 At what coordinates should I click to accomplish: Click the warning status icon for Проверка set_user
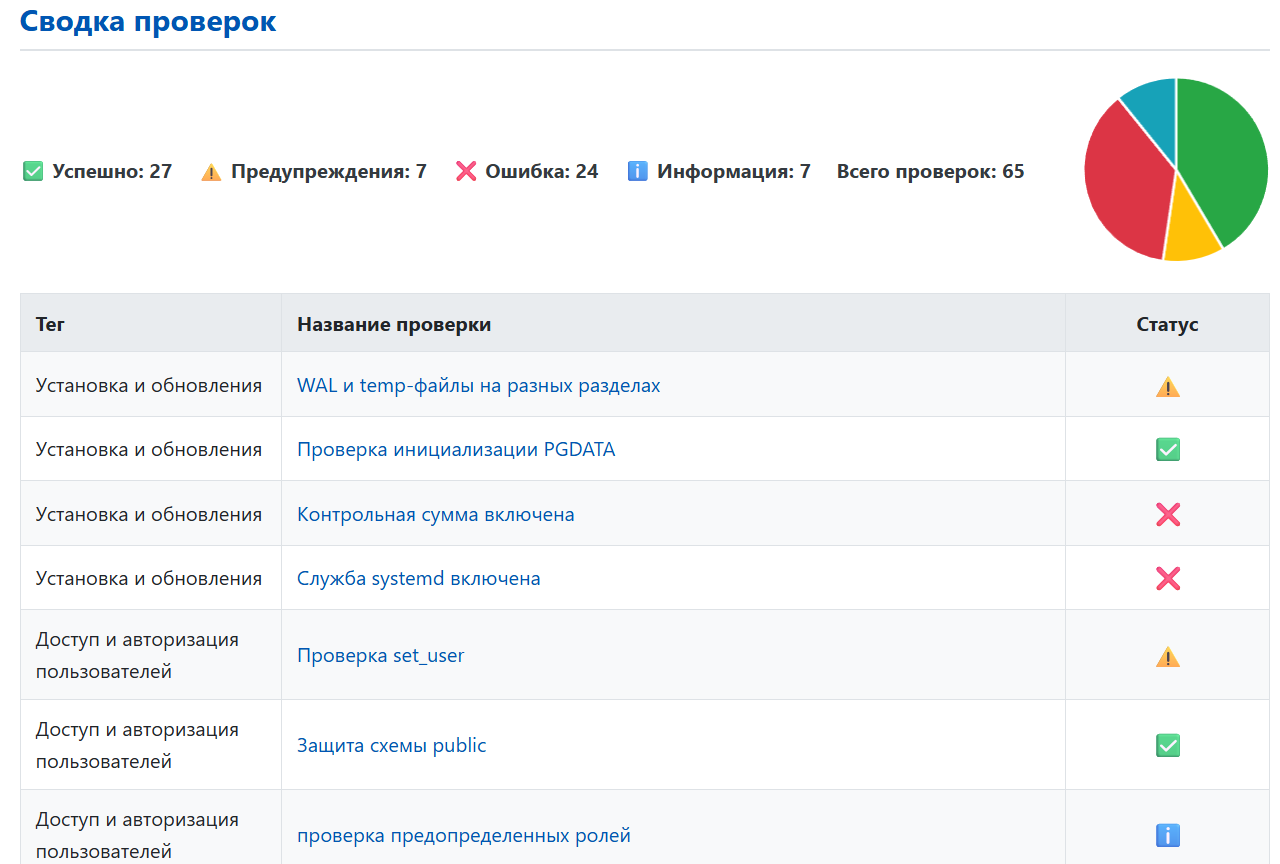tap(1167, 656)
